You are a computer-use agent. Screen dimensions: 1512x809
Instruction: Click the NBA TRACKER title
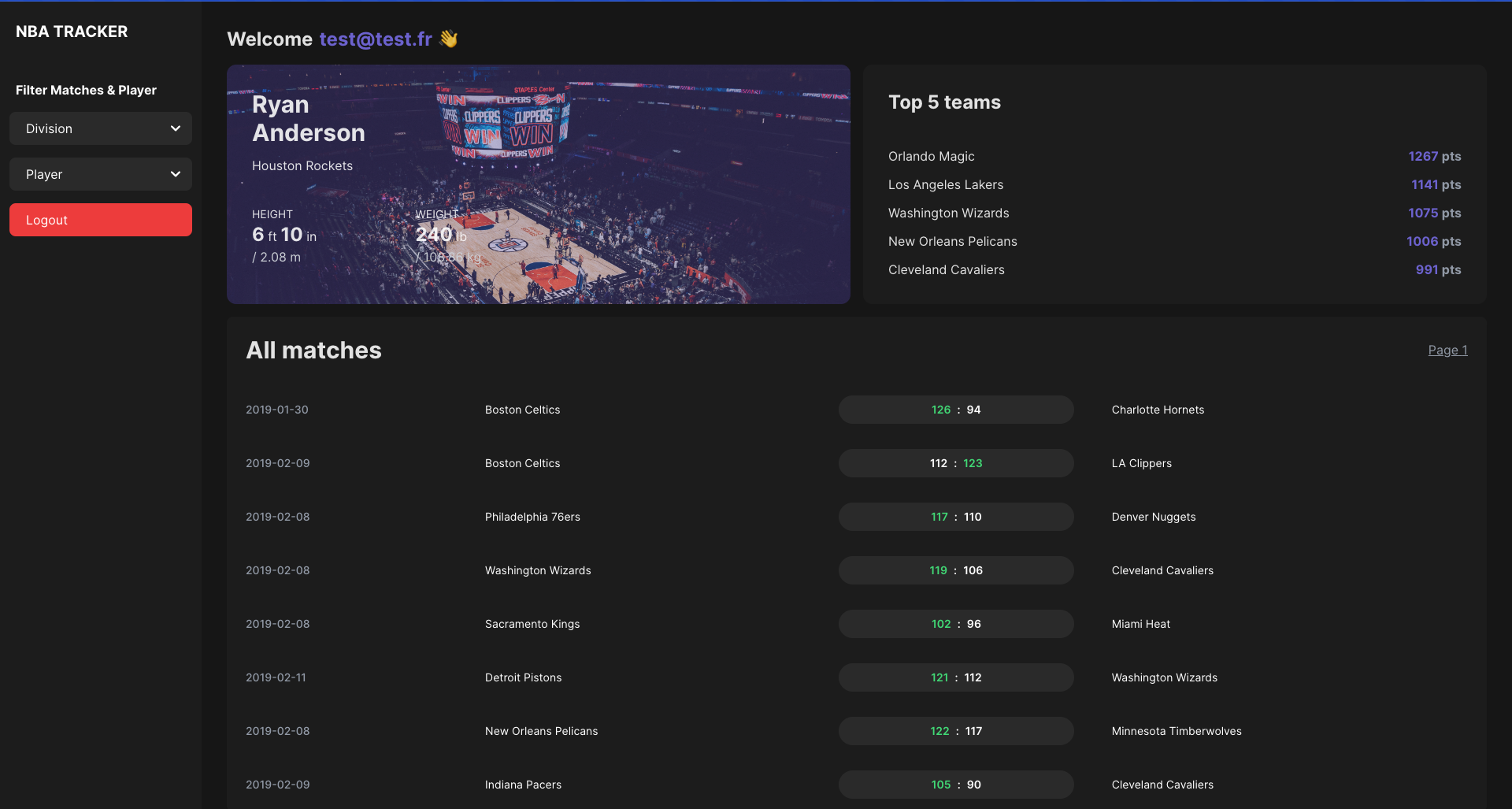(72, 32)
